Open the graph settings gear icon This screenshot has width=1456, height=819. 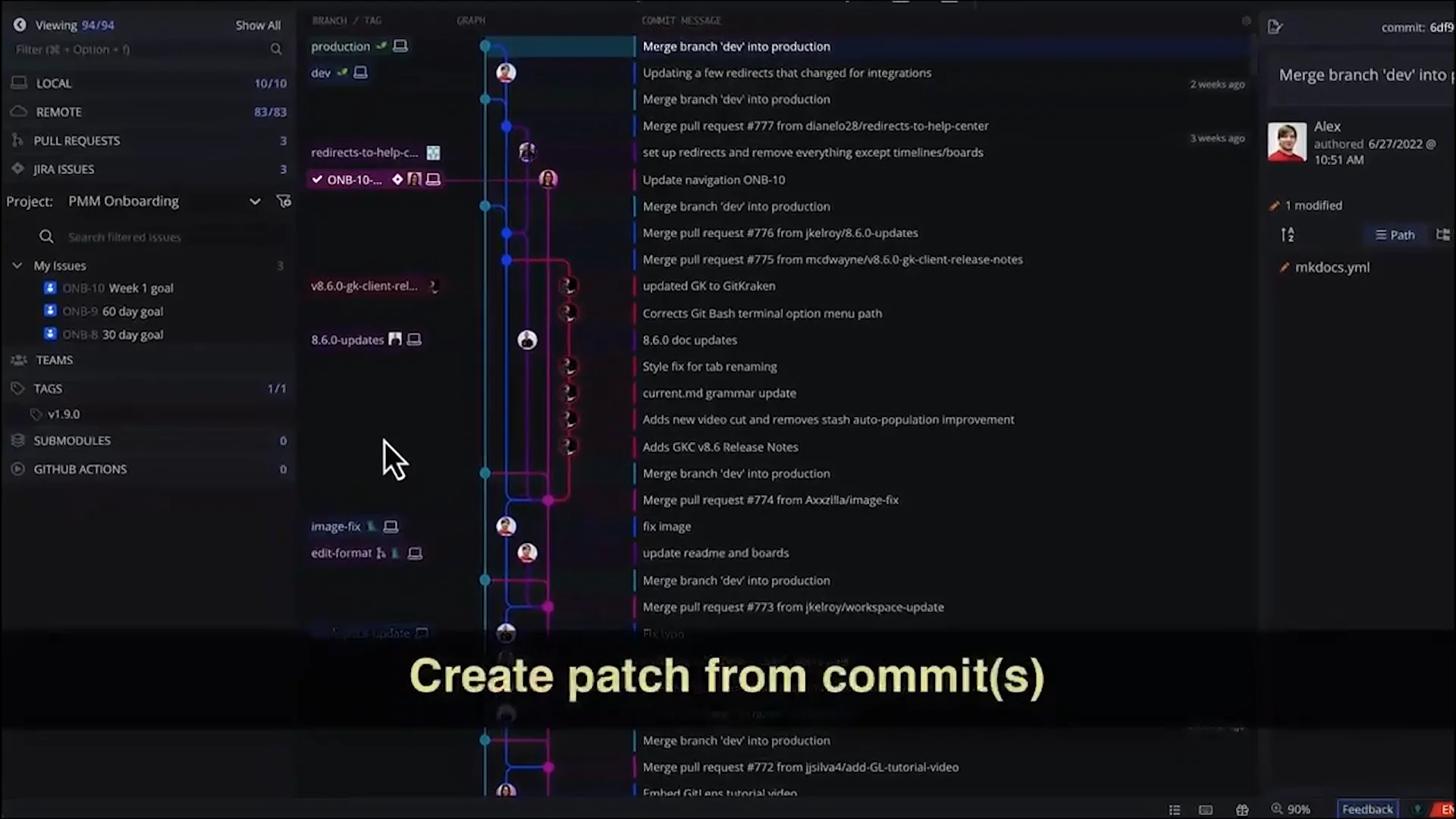pos(1246,20)
